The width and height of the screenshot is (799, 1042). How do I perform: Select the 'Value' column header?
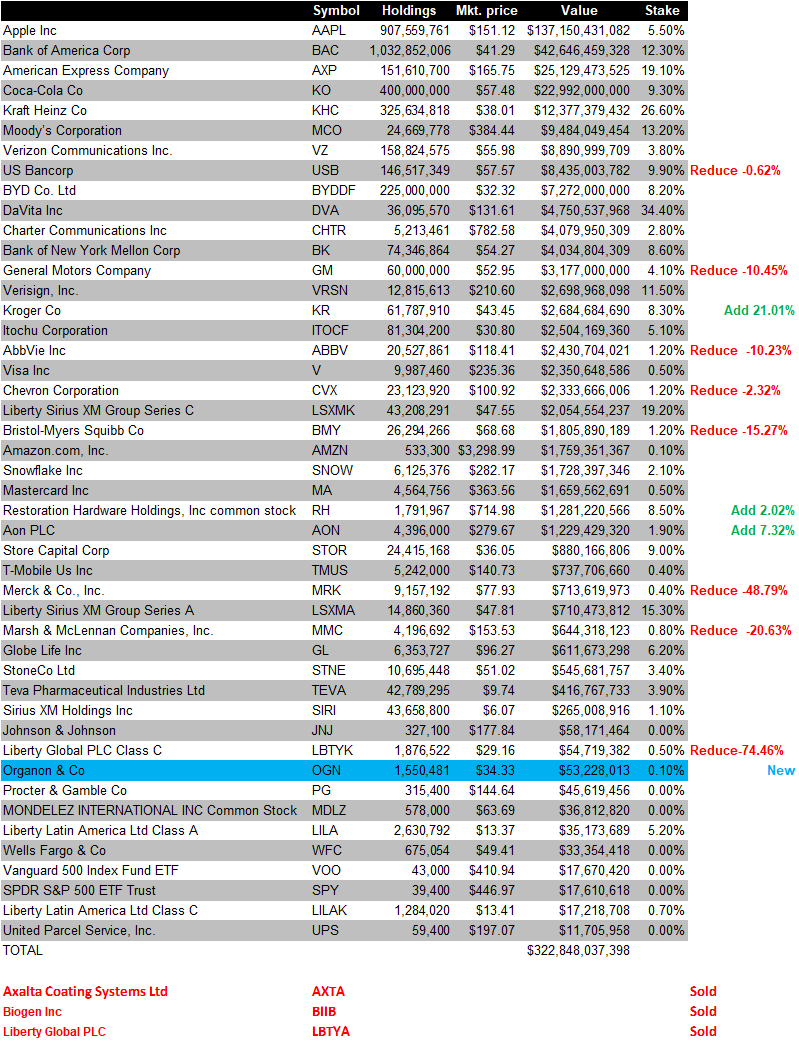[579, 11]
